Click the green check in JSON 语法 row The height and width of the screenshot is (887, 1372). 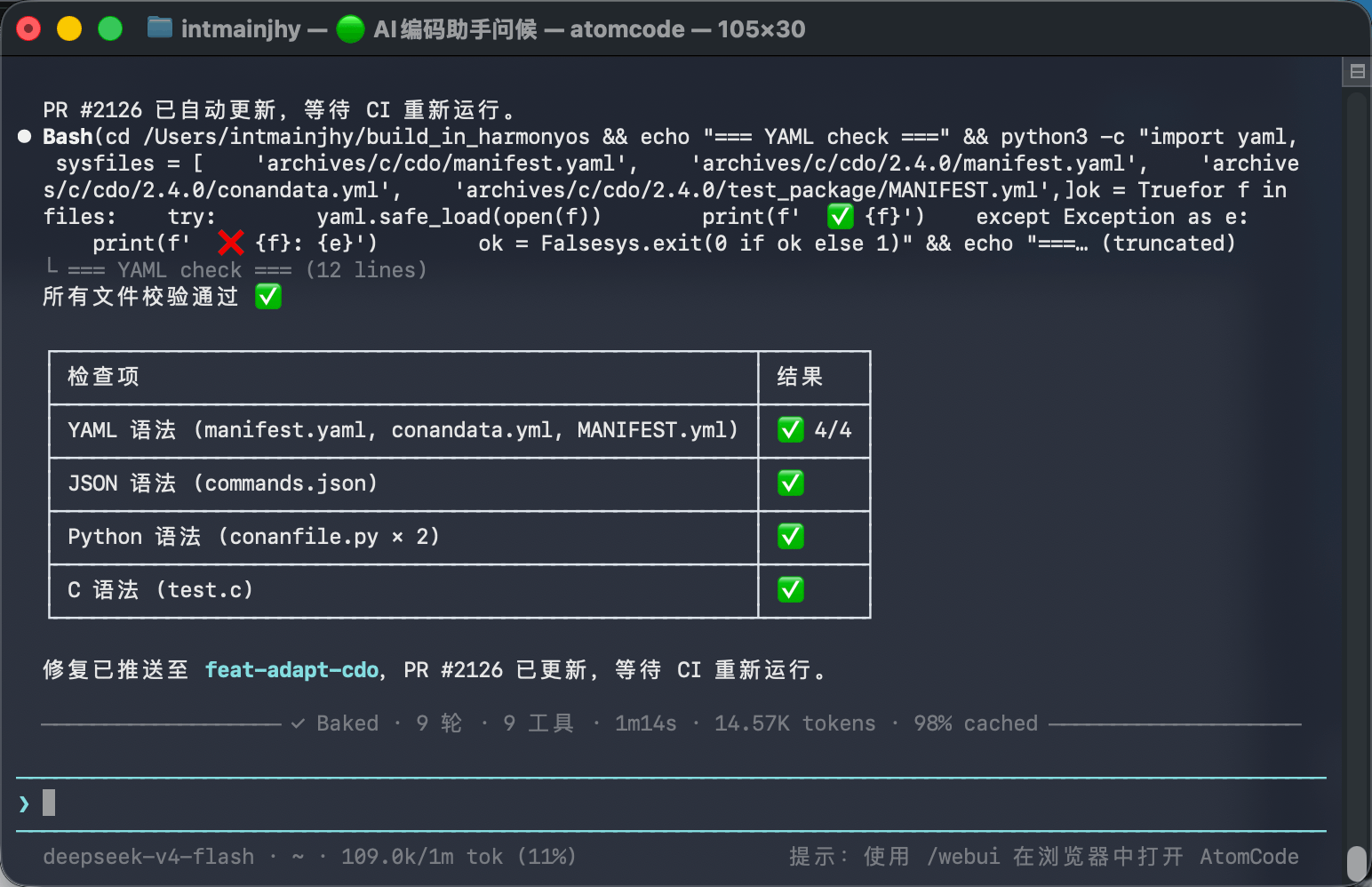point(791,483)
